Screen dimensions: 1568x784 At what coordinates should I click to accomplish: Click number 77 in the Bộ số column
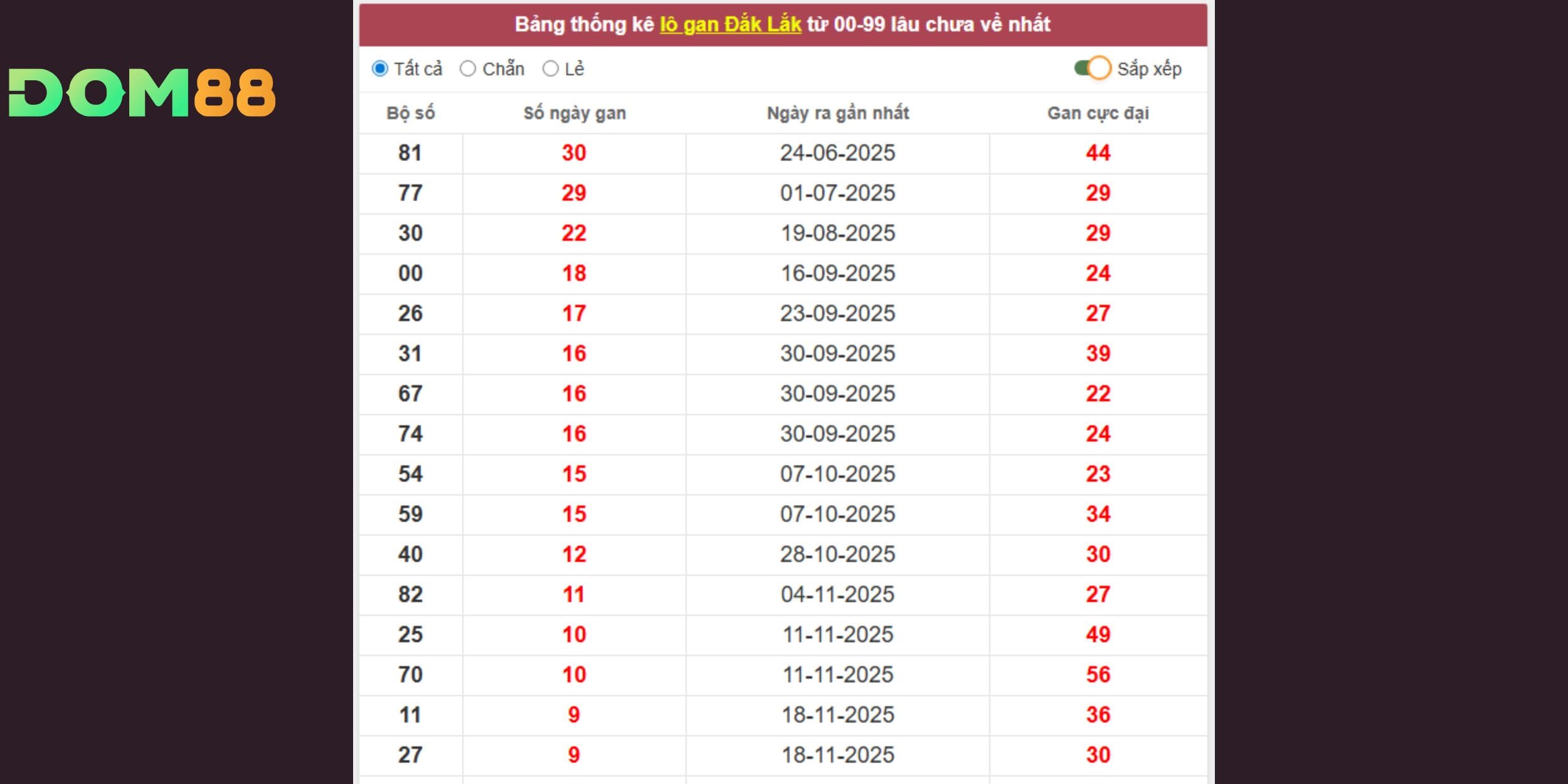tap(410, 193)
